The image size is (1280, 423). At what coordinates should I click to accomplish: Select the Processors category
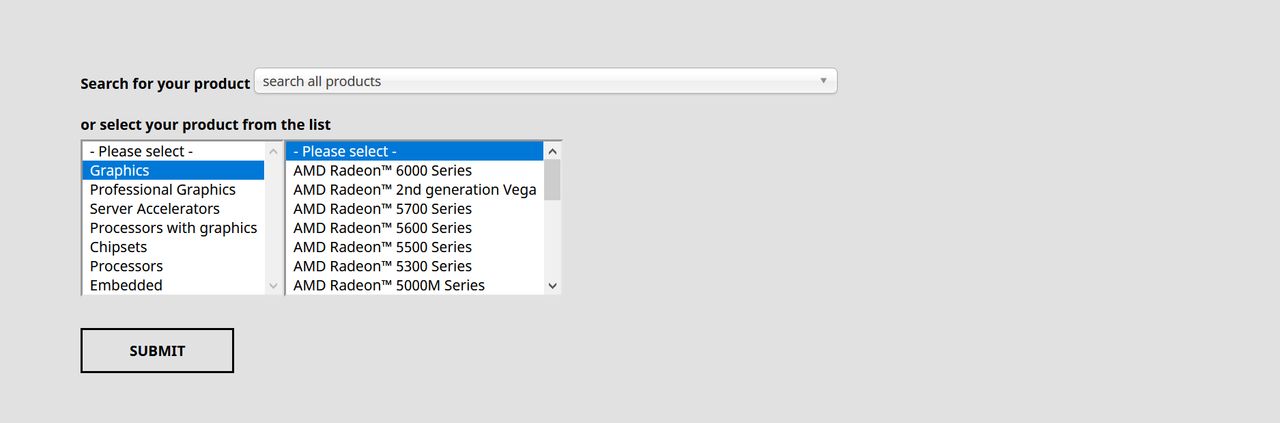point(173,266)
